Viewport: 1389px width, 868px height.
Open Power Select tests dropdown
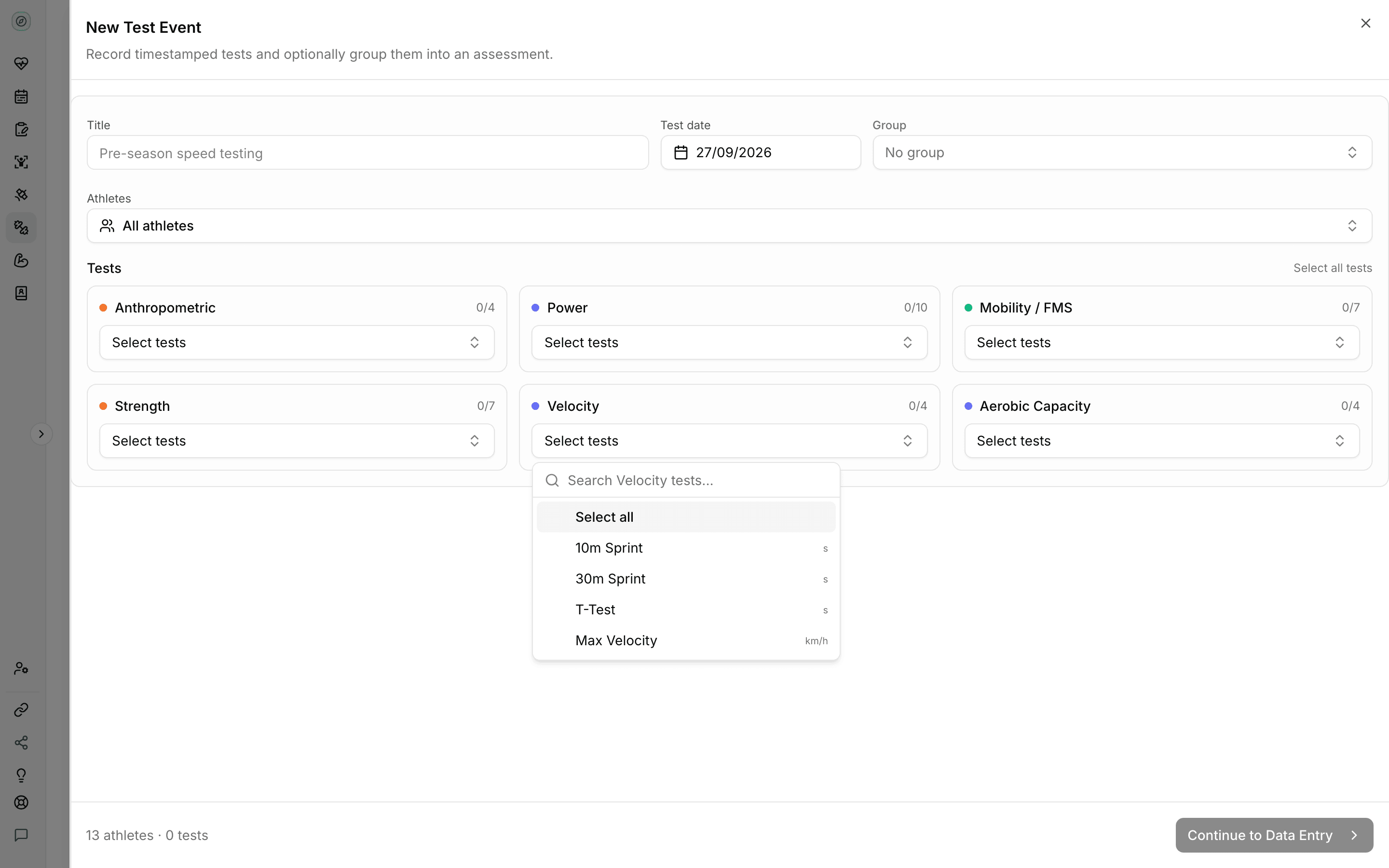pos(729,343)
